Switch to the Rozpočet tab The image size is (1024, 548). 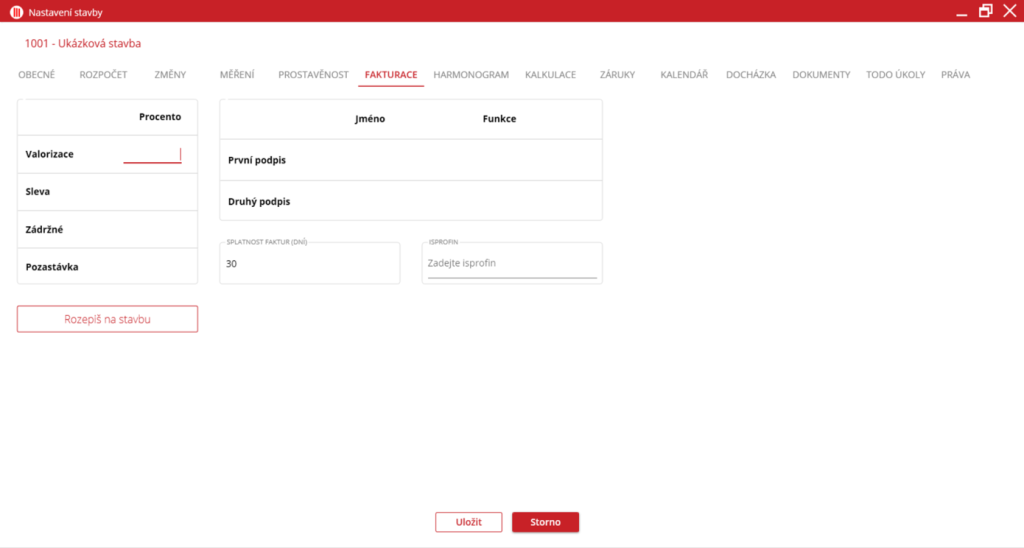[x=103, y=75]
